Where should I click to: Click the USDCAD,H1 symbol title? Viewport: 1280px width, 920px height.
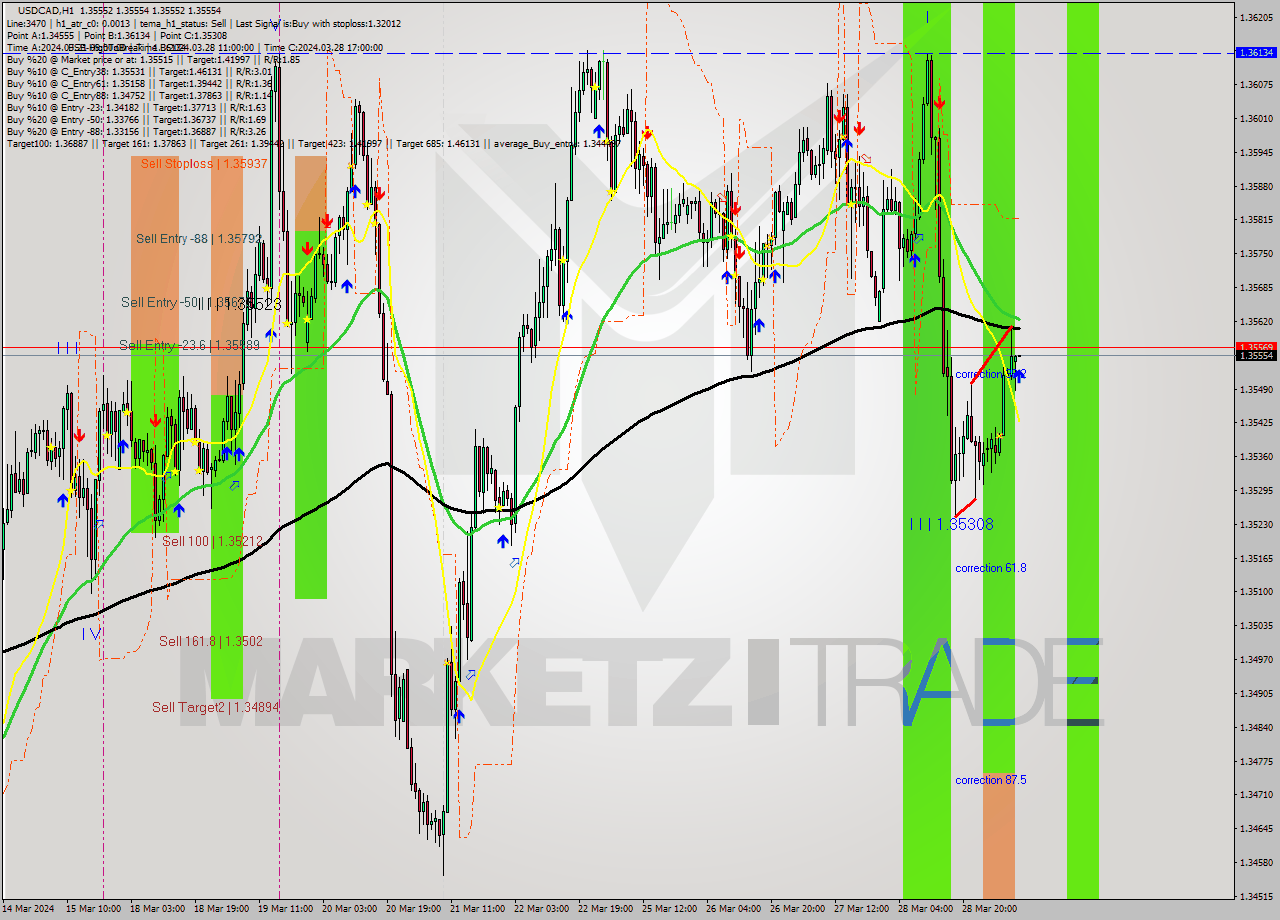[47, 10]
